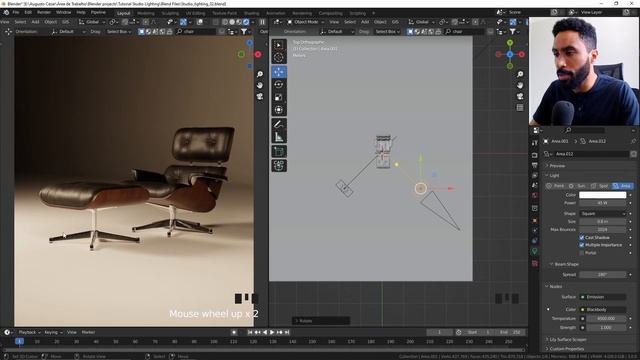Expand the Custom Properties panel
The image size is (640, 360).
pyautogui.click(x=566, y=349)
